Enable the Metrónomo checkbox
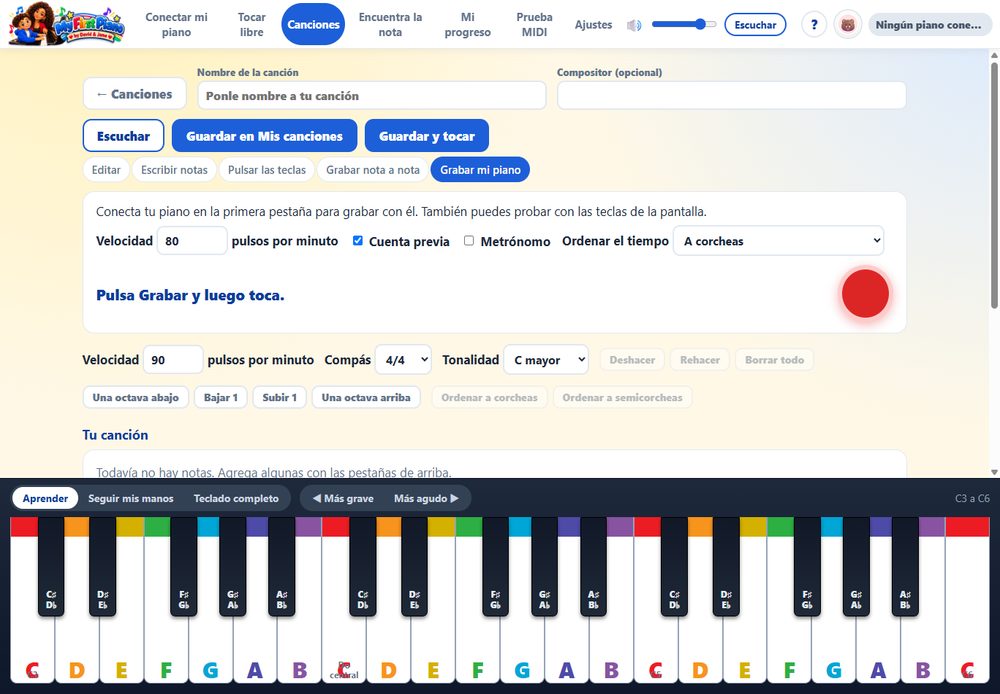 469,240
